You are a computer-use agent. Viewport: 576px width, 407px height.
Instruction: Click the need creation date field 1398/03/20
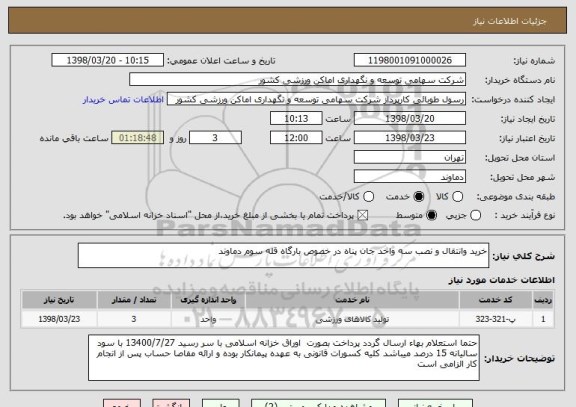[410, 119]
